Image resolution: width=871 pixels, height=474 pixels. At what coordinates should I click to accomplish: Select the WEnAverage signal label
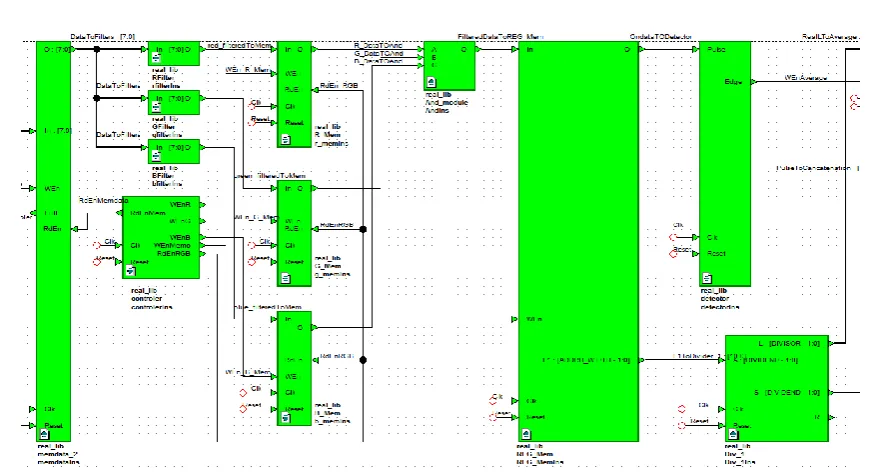(806, 77)
